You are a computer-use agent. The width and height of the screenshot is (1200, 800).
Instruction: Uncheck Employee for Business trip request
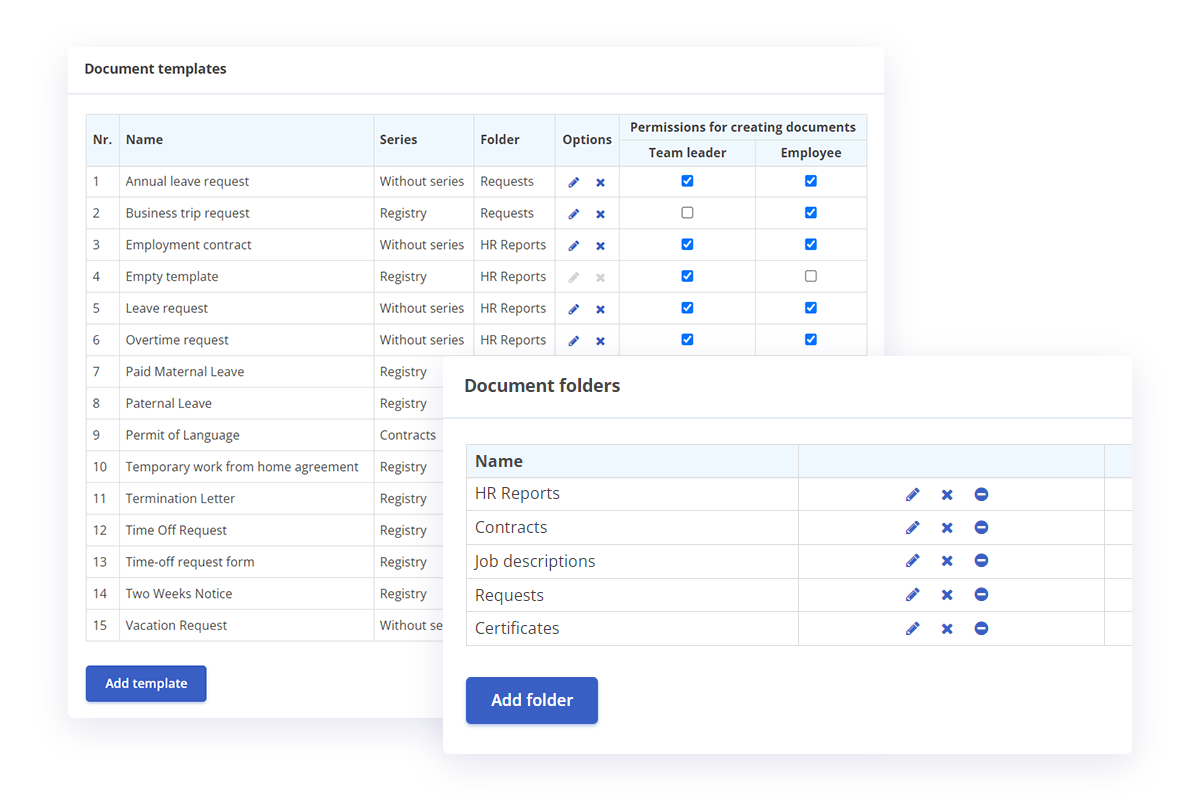pyautogui.click(x=811, y=213)
